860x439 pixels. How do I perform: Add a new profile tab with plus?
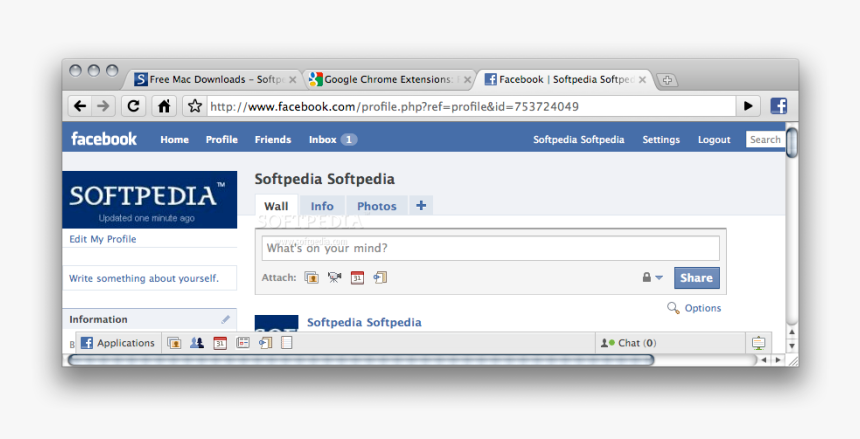coord(421,206)
